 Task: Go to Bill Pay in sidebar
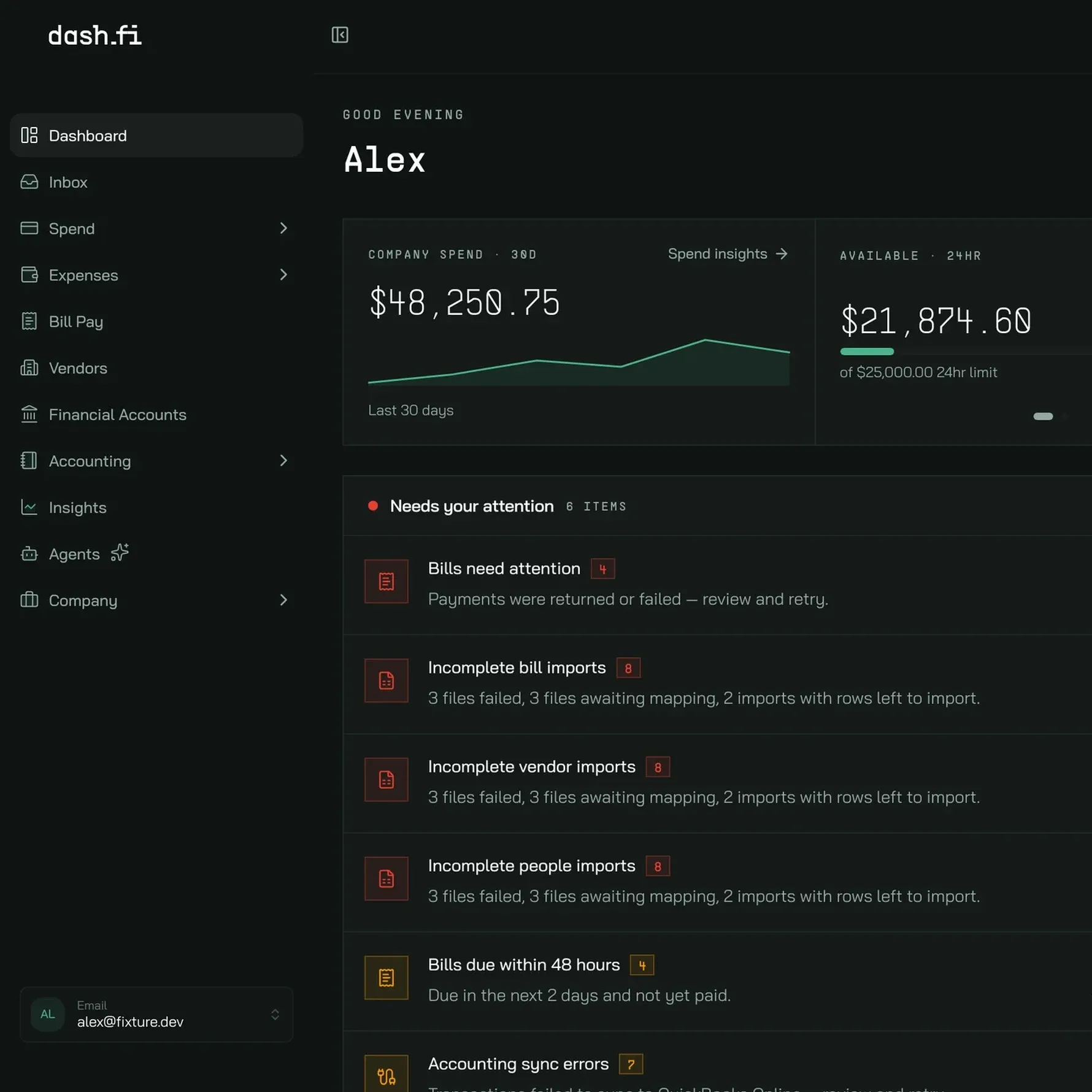coord(156,321)
